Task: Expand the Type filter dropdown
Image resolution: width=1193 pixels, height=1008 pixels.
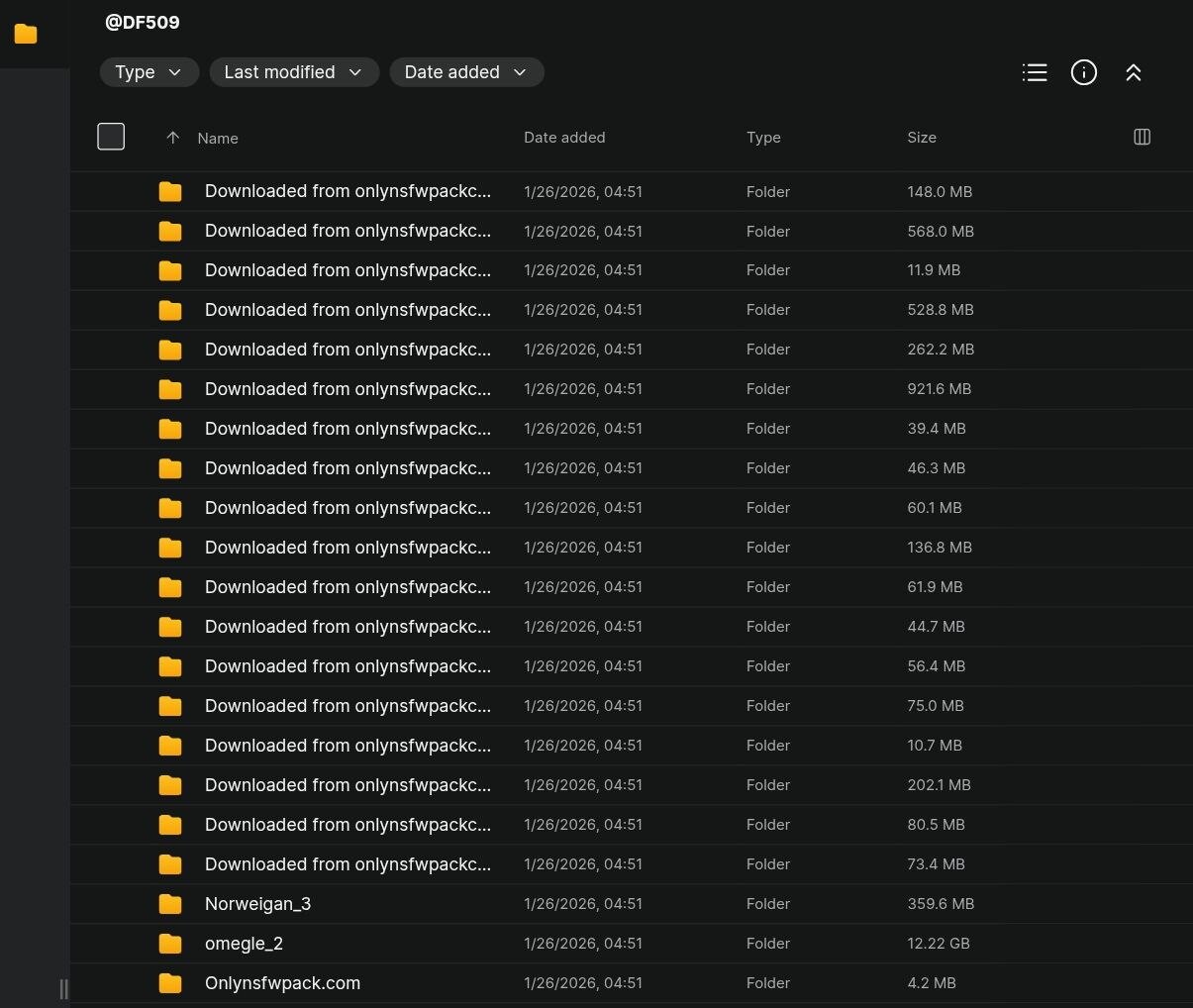Action: pyautogui.click(x=149, y=72)
